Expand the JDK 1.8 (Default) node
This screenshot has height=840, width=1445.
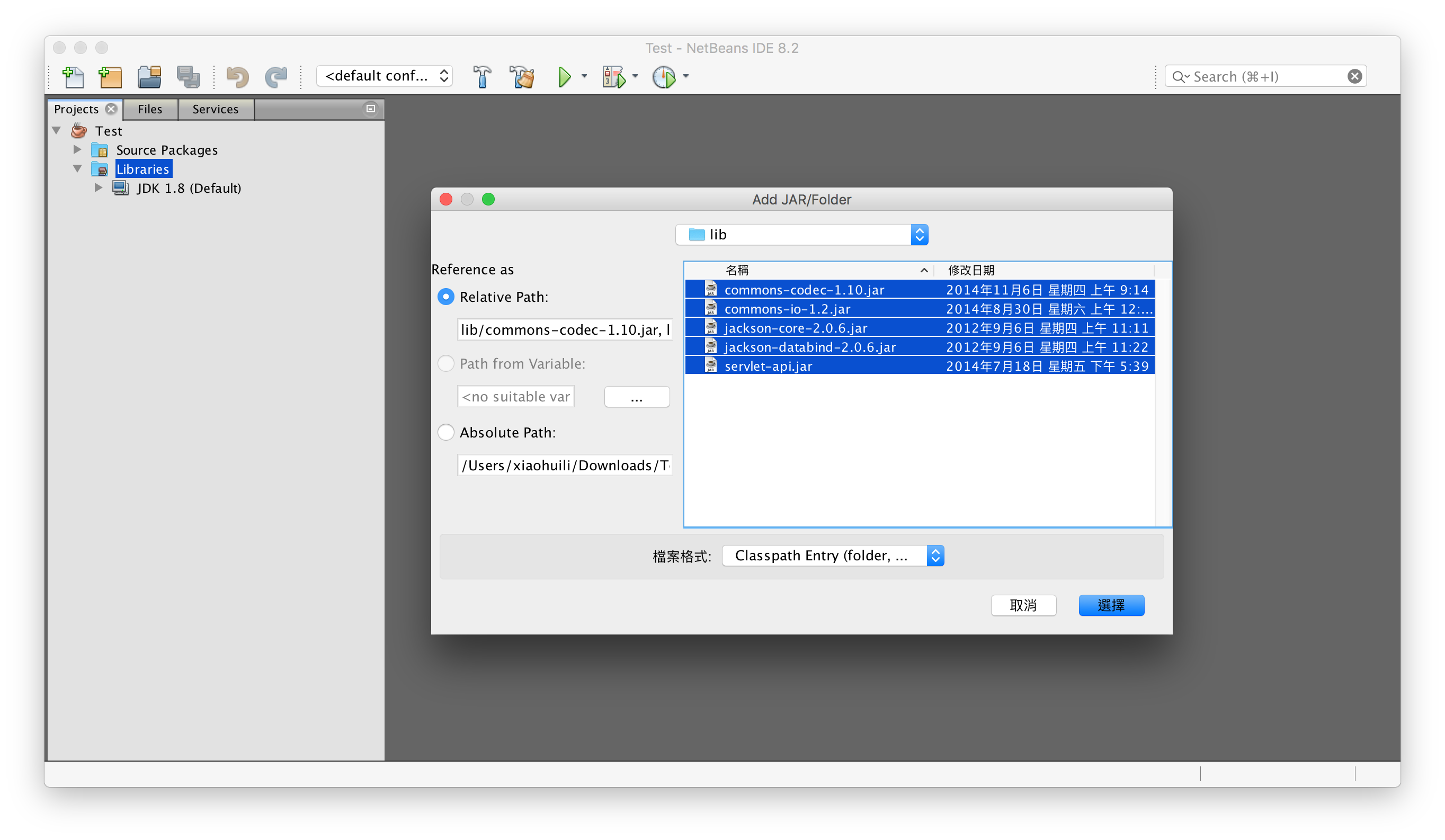pos(98,187)
